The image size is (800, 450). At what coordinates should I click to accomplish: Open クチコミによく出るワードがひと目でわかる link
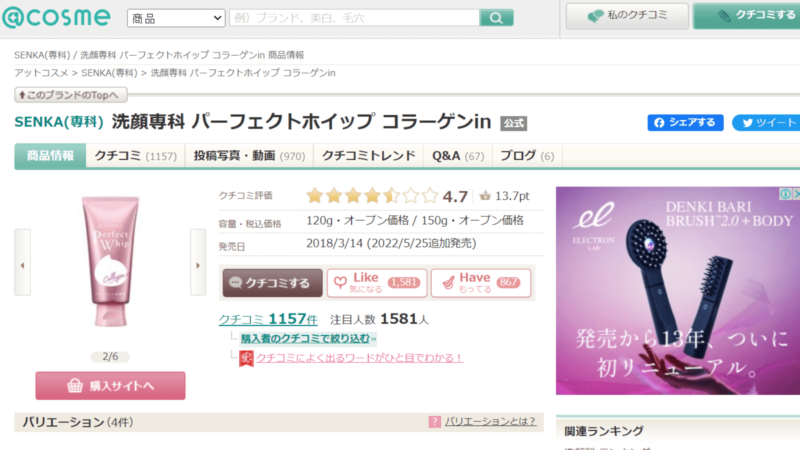tap(359, 358)
